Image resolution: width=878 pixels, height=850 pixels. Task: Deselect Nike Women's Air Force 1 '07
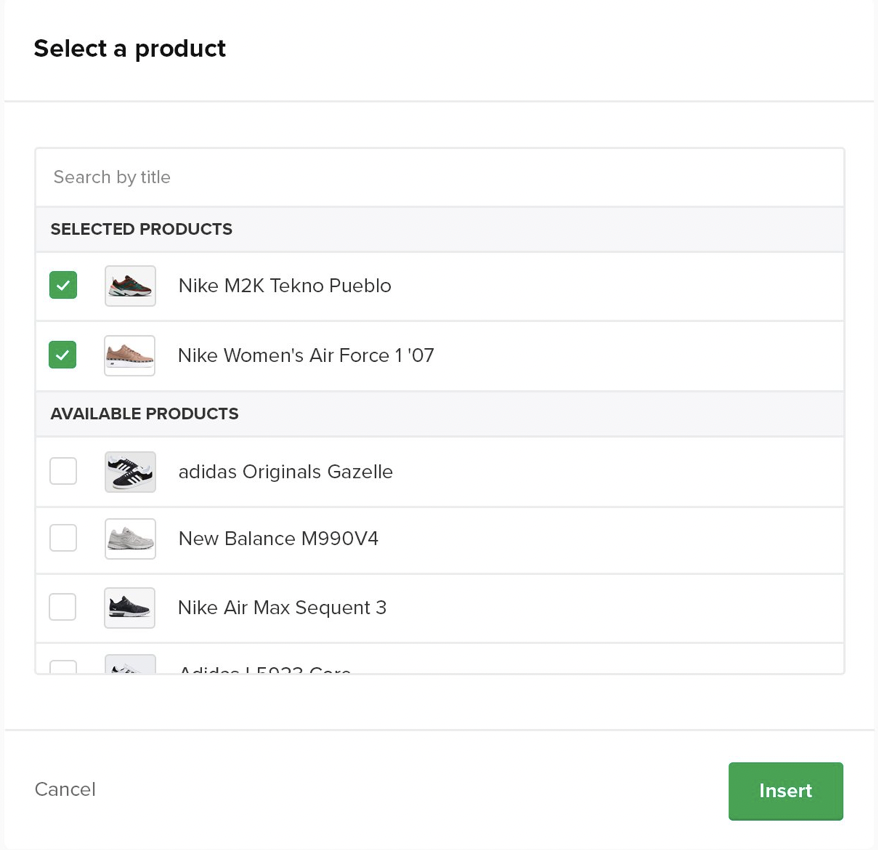click(62, 355)
